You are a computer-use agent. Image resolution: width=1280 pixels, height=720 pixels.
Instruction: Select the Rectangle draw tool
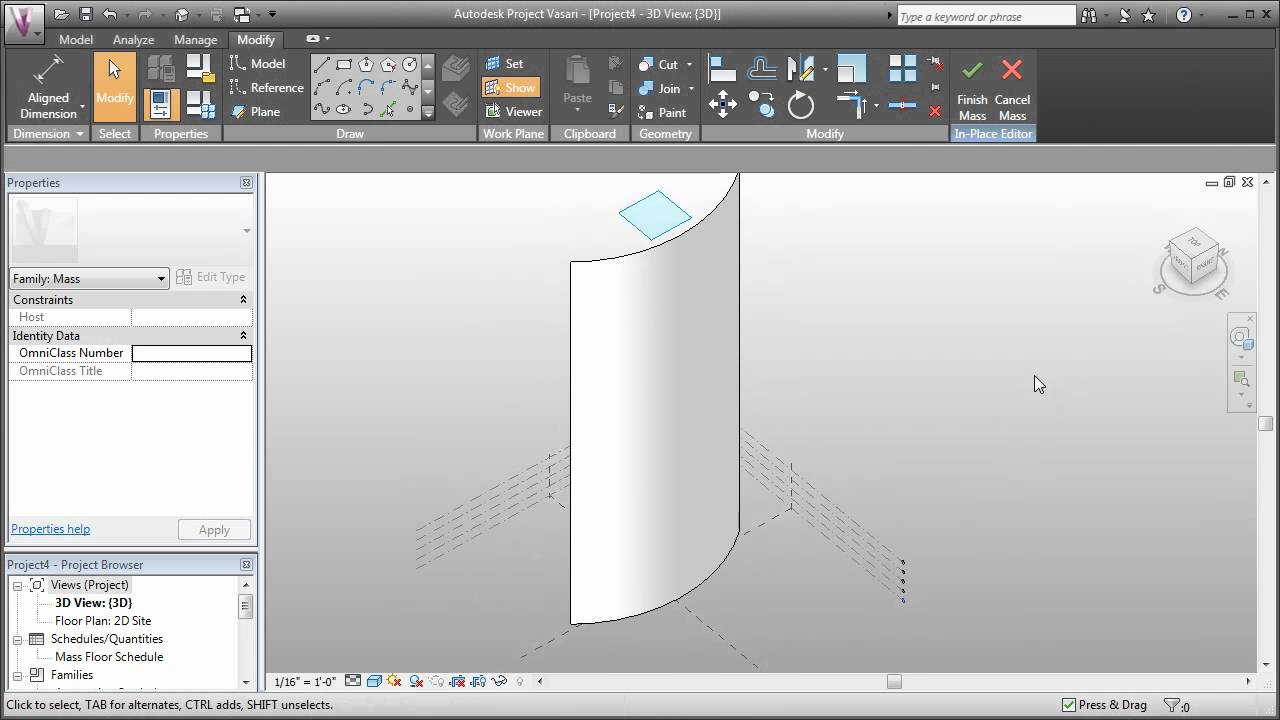pos(344,64)
